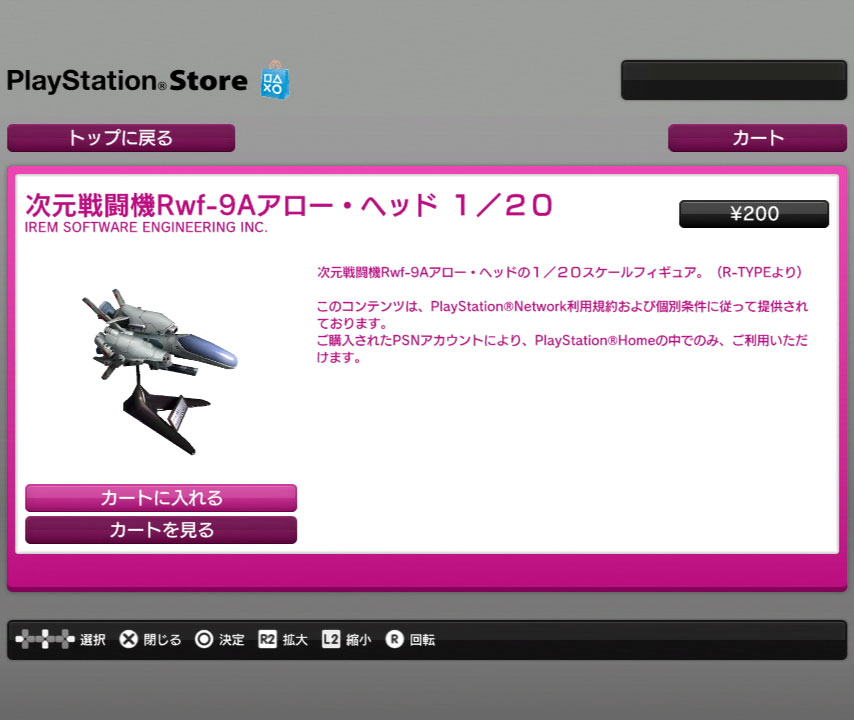Click the product description text paragraph

click(562, 315)
